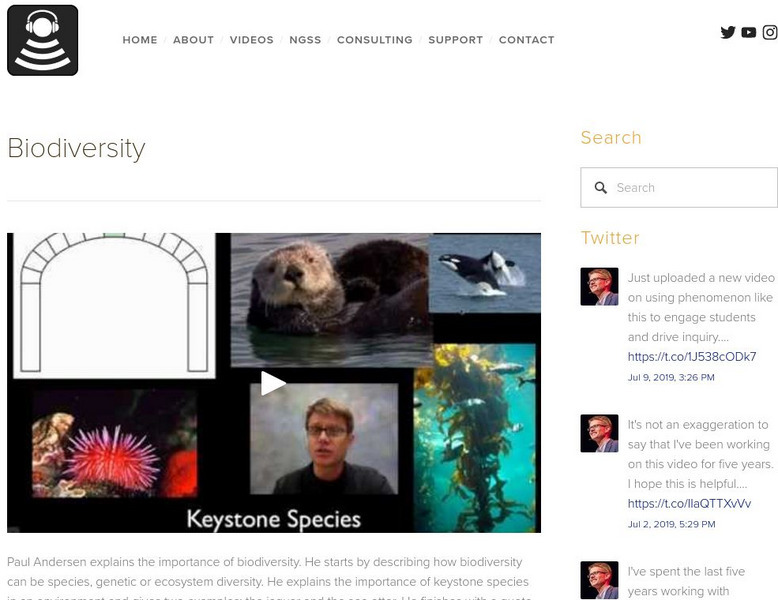Image resolution: width=778 pixels, height=600 pixels.
Task: Click avatar beside 'Just uploaded a new video' tweet
Action: pos(599,286)
